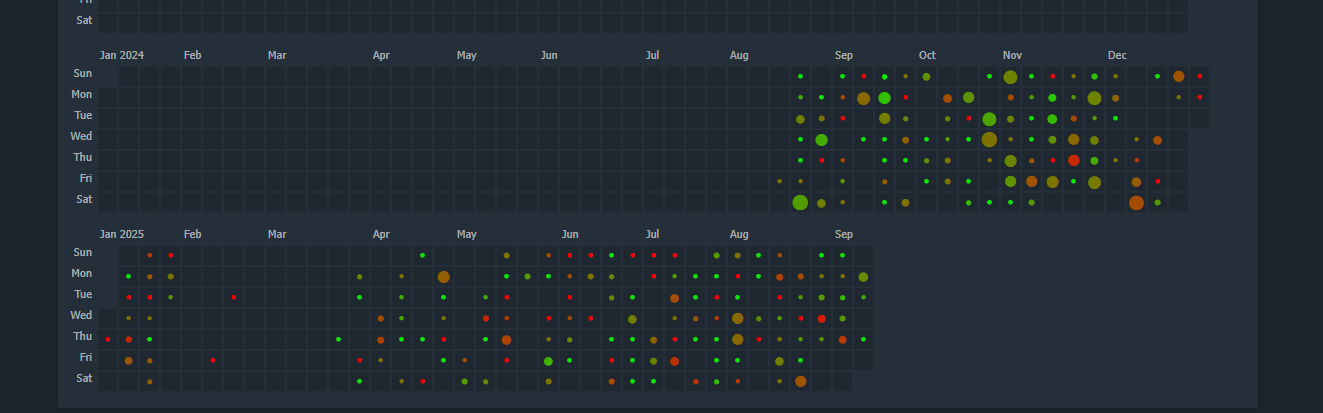Select the large orange Saturday dot in December 2024
This screenshot has width=1323, height=413.
tap(1136, 203)
